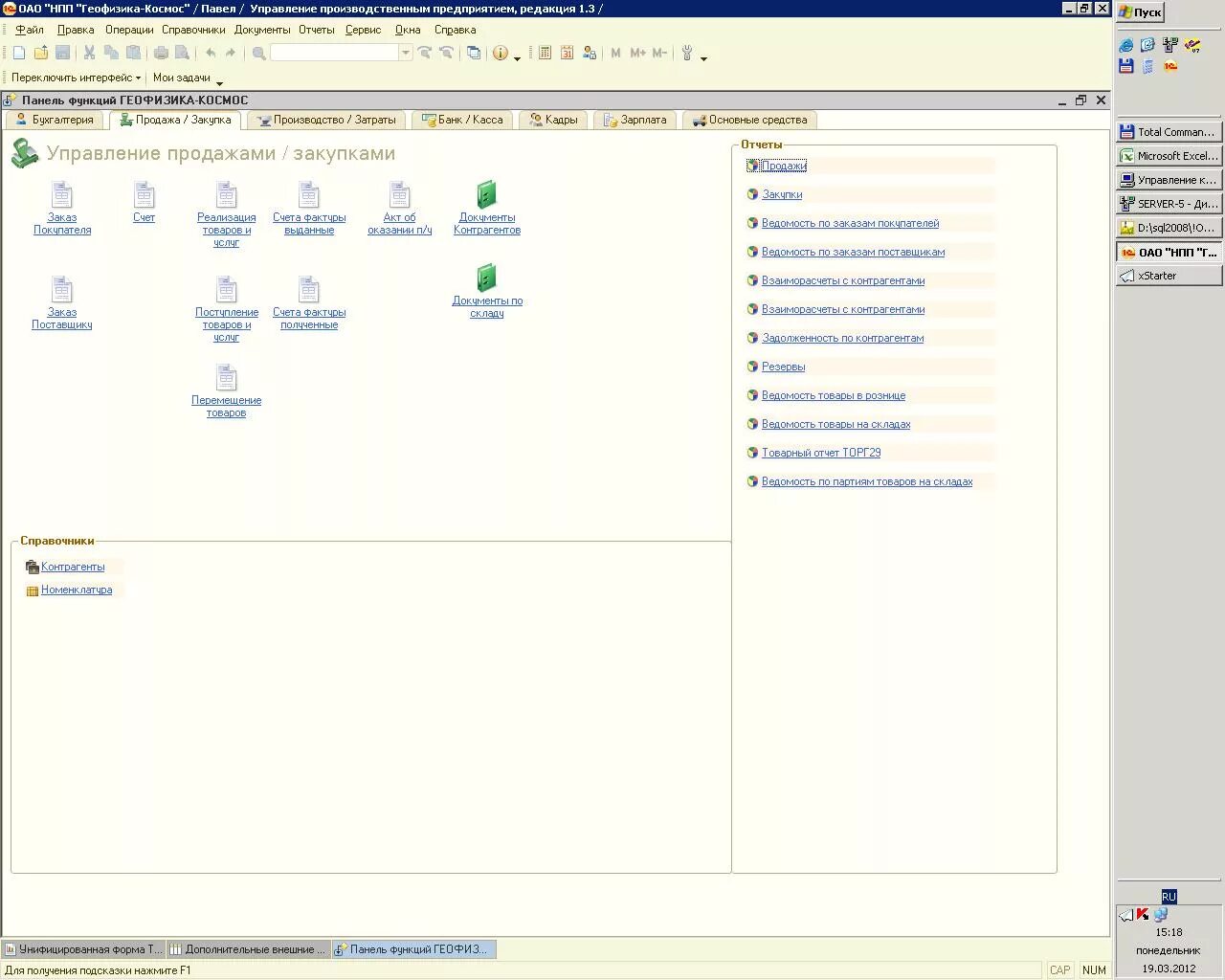Switch to the Кадры tab
Viewport: 1225px width, 980px height.
click(x=553, y=120)
